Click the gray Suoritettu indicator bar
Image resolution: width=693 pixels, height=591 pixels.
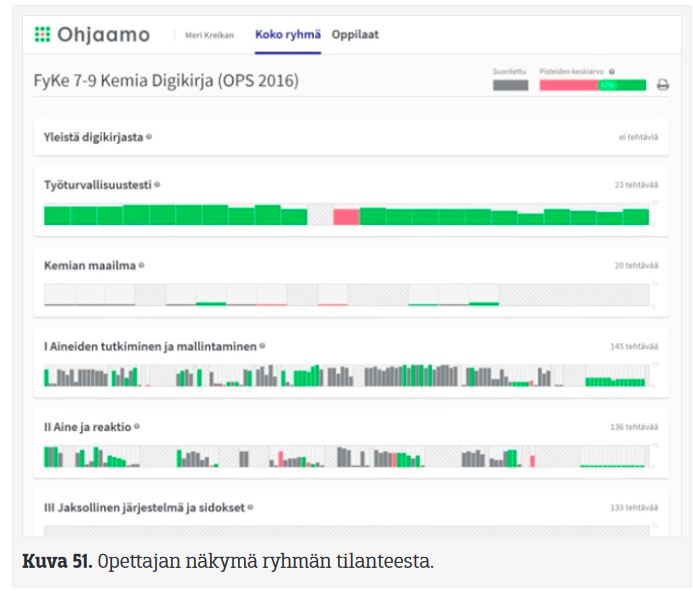pos(510,85)
